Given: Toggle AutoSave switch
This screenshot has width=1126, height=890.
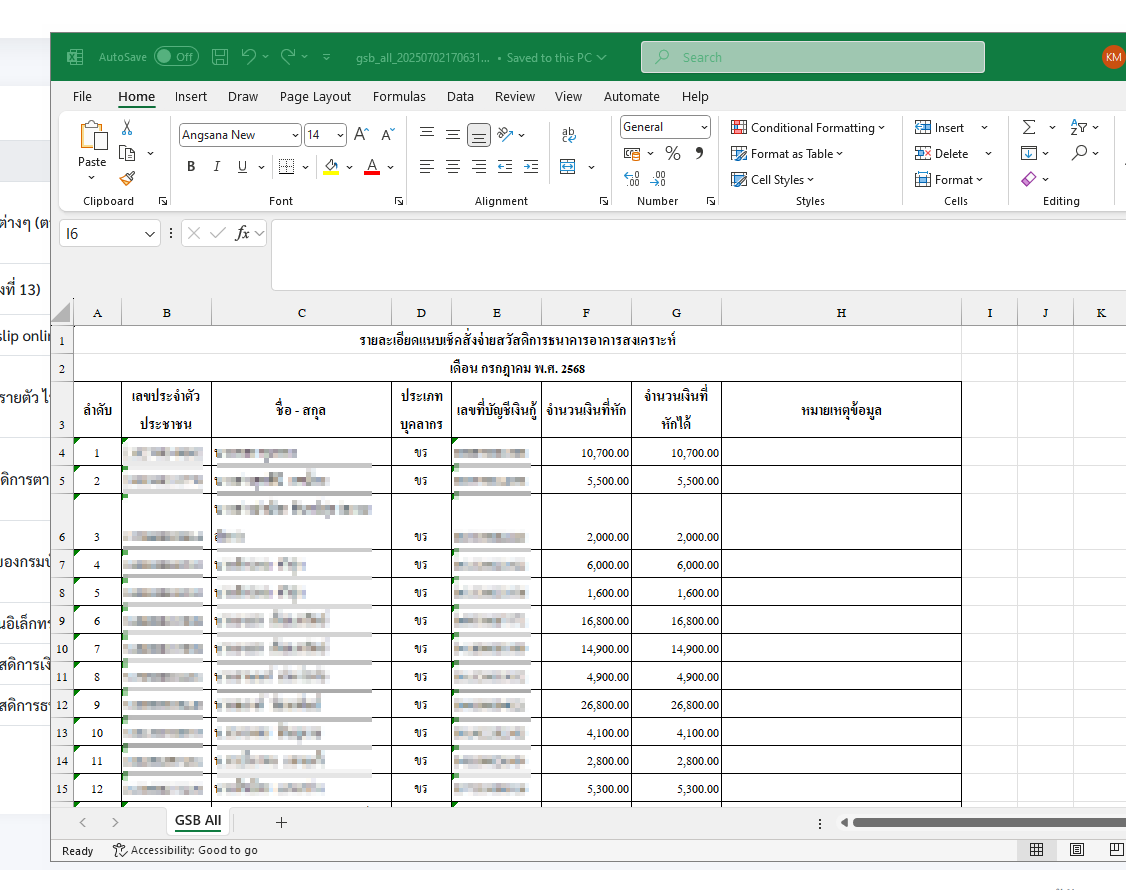Looking at the screenshot, I should pyautogui.click(x=176, y=57).
